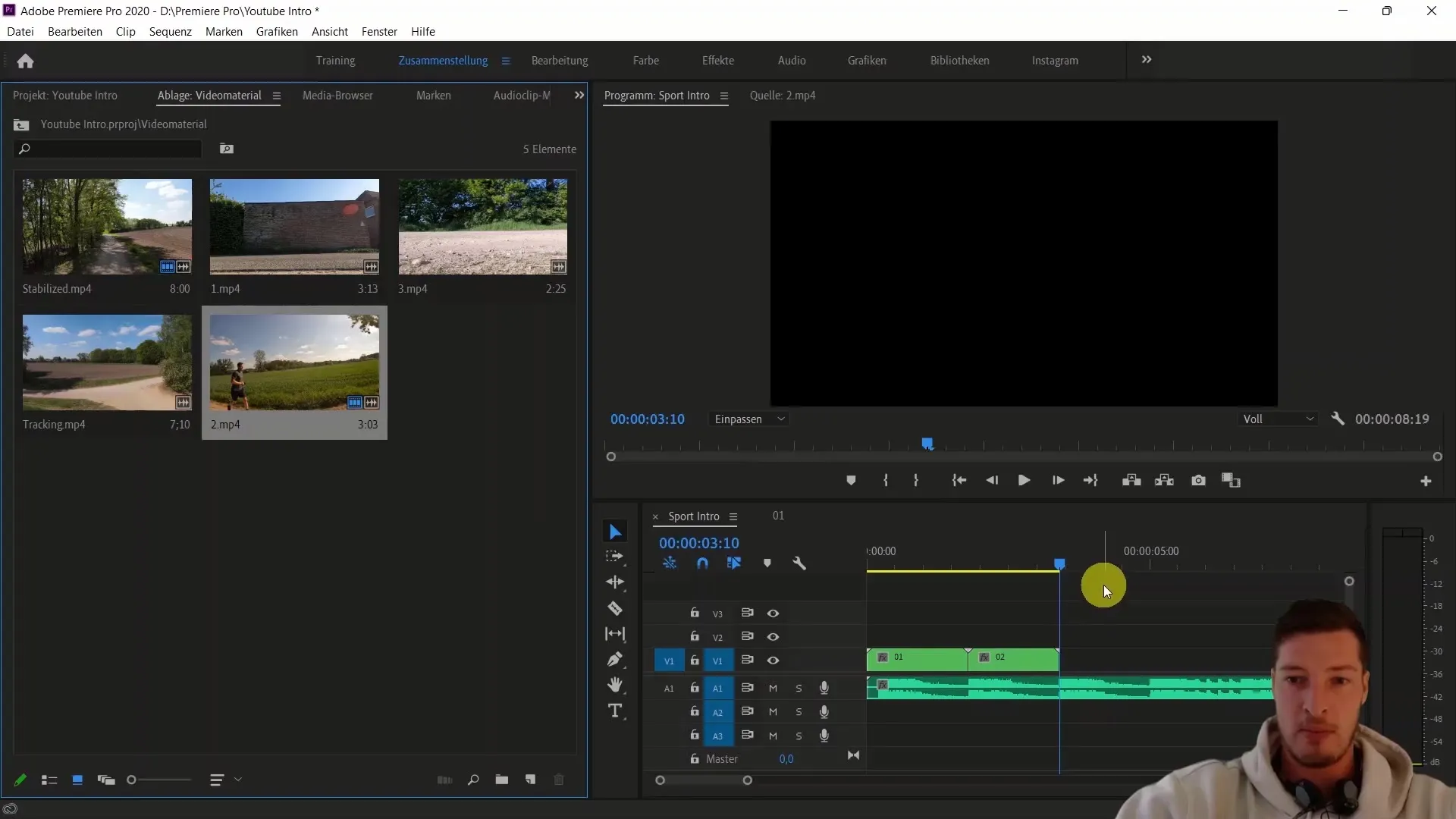Mute track A1

(773, 689)
